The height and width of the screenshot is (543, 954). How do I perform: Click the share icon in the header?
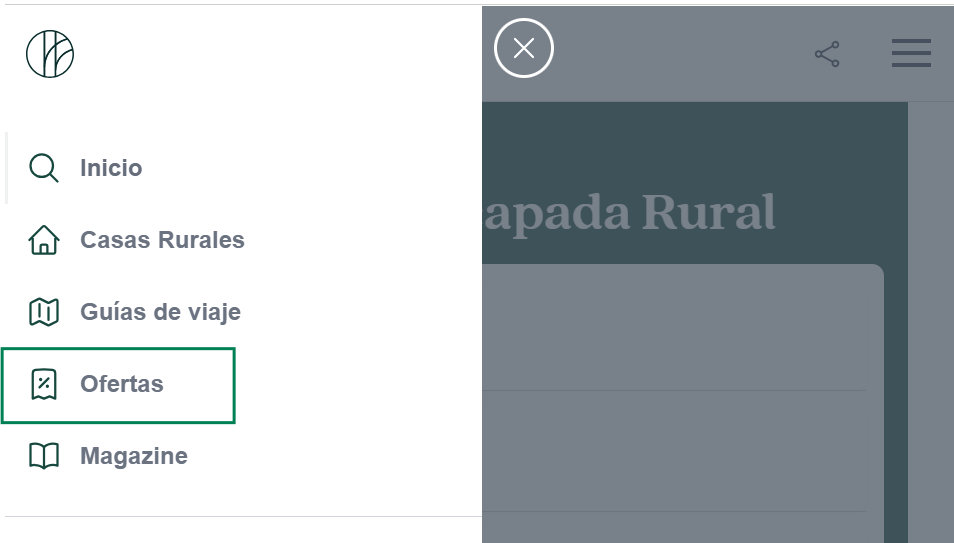pos(827,54)
